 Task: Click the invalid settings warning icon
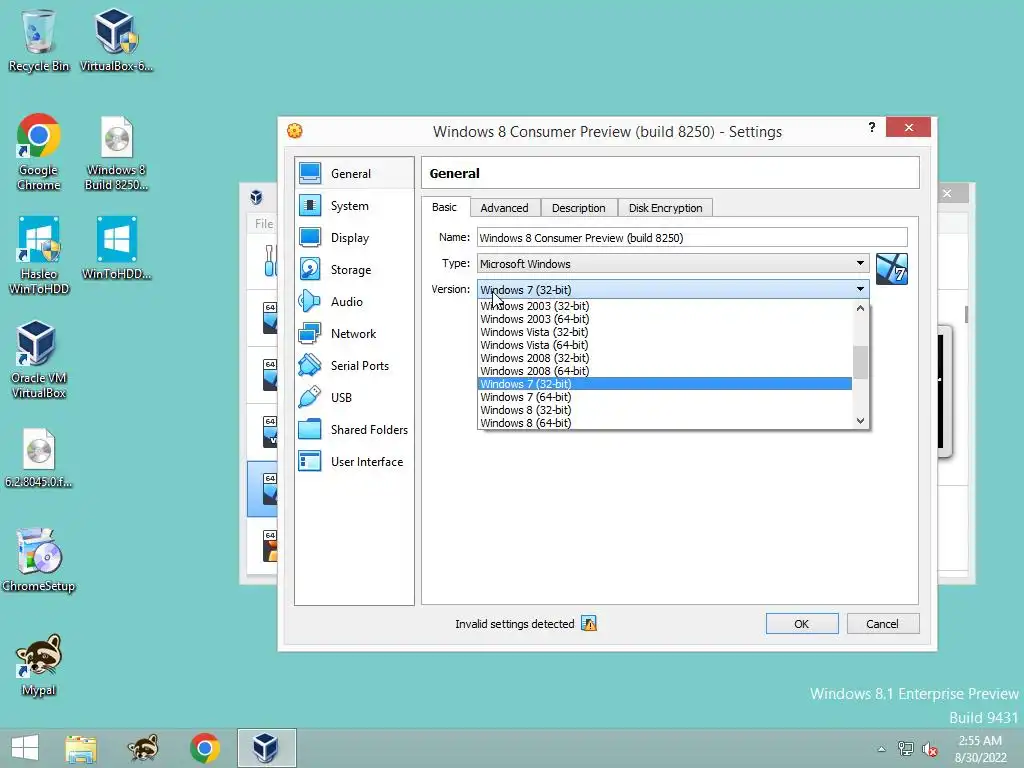click(x=589, y=624)
